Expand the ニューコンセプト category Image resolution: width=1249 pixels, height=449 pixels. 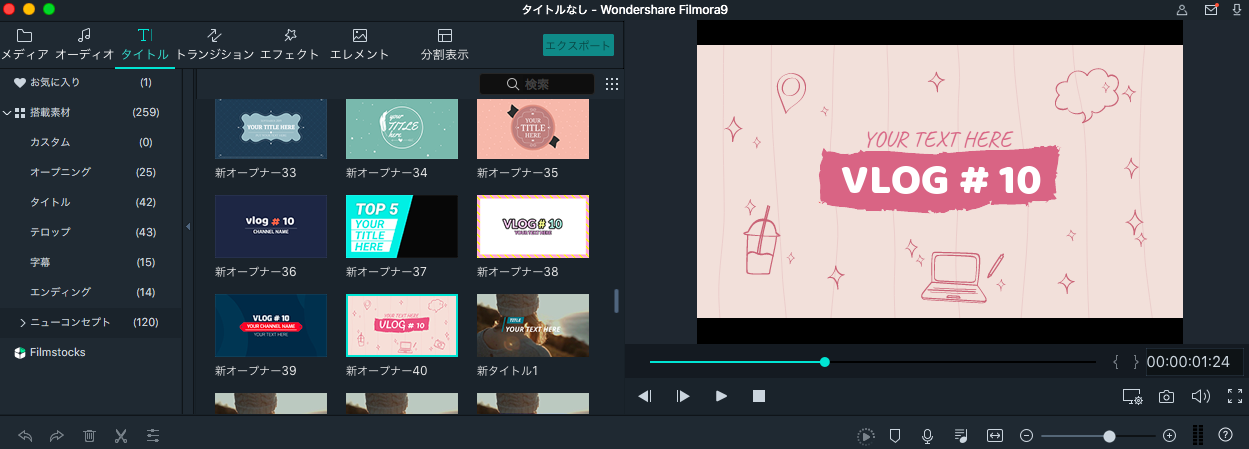(x=23, y=322)
